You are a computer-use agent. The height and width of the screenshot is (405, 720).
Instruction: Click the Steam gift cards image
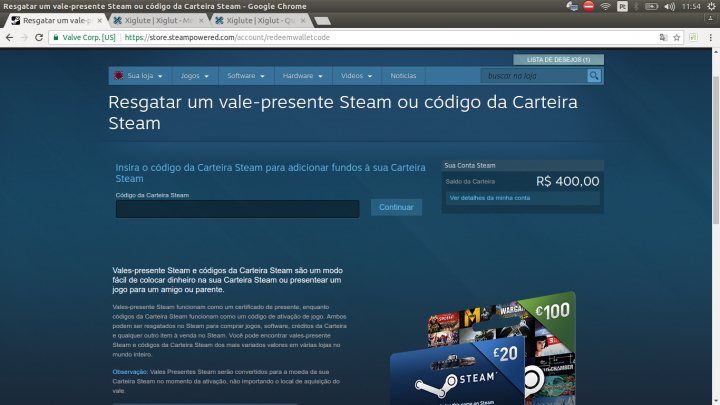point(482,349)
